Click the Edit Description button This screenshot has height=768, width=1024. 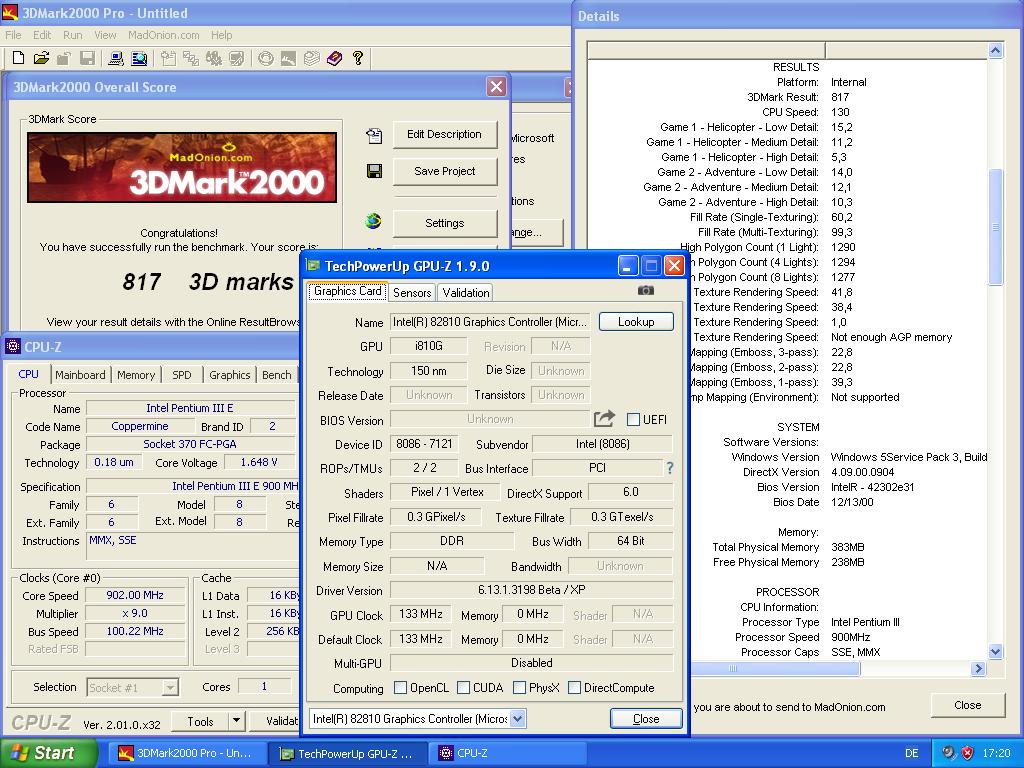[x=445, y=135]
